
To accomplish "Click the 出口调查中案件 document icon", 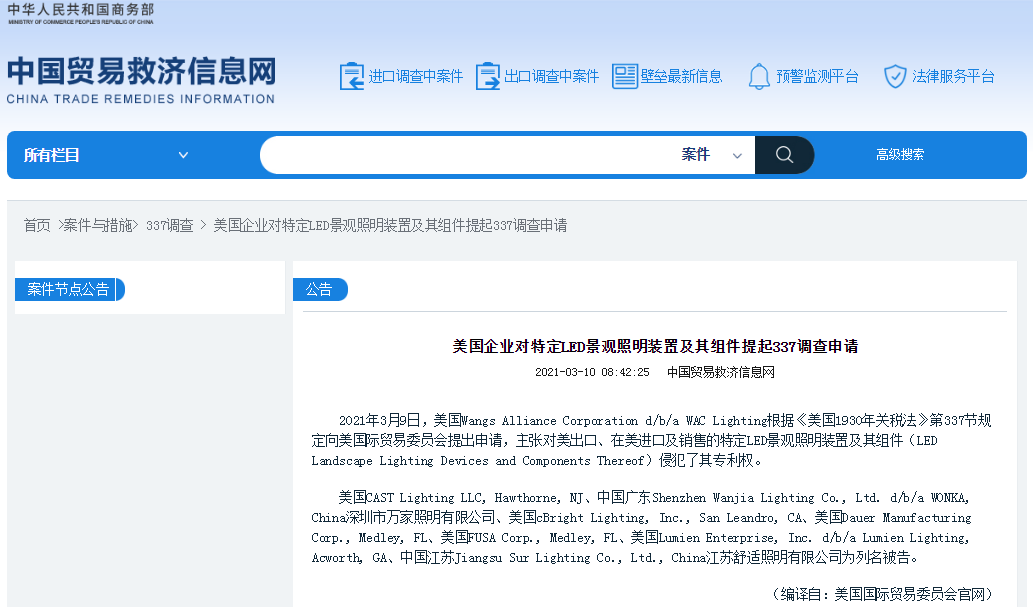I will [488, 76].
